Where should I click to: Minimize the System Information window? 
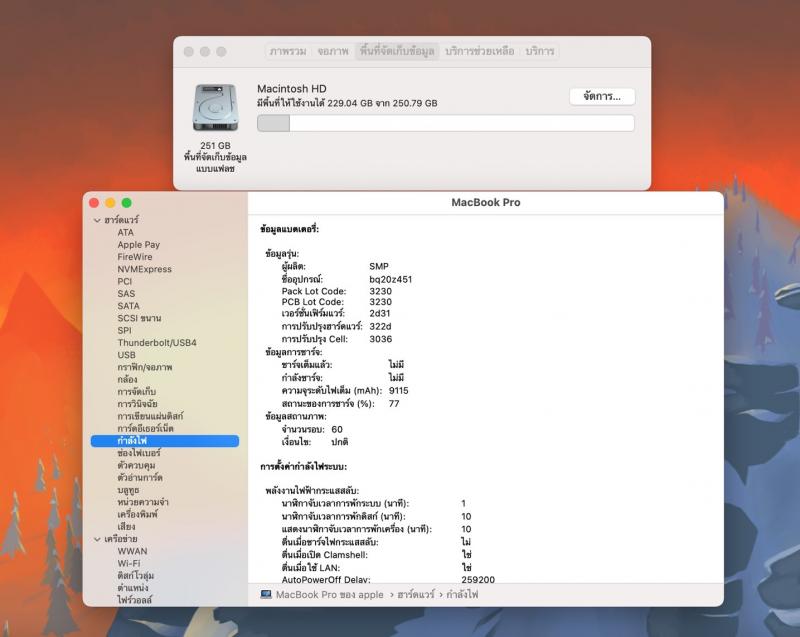[110, 203]
